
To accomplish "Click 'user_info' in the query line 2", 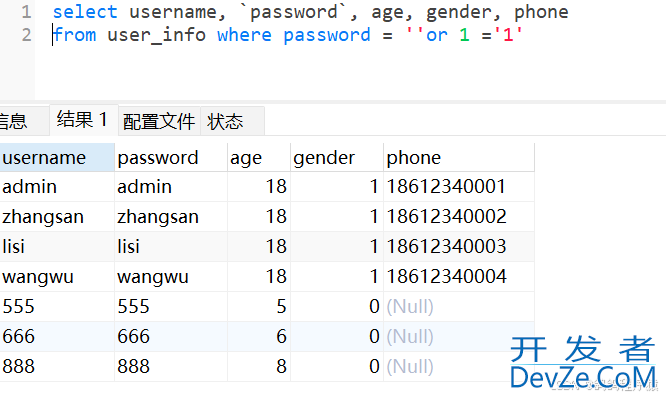I will point(156,35).
